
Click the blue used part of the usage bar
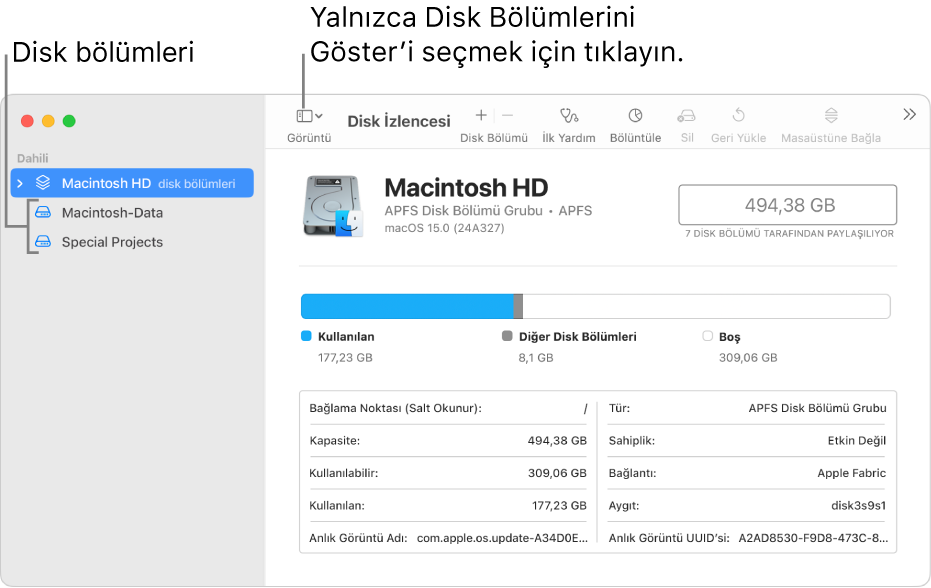[407, 306]
